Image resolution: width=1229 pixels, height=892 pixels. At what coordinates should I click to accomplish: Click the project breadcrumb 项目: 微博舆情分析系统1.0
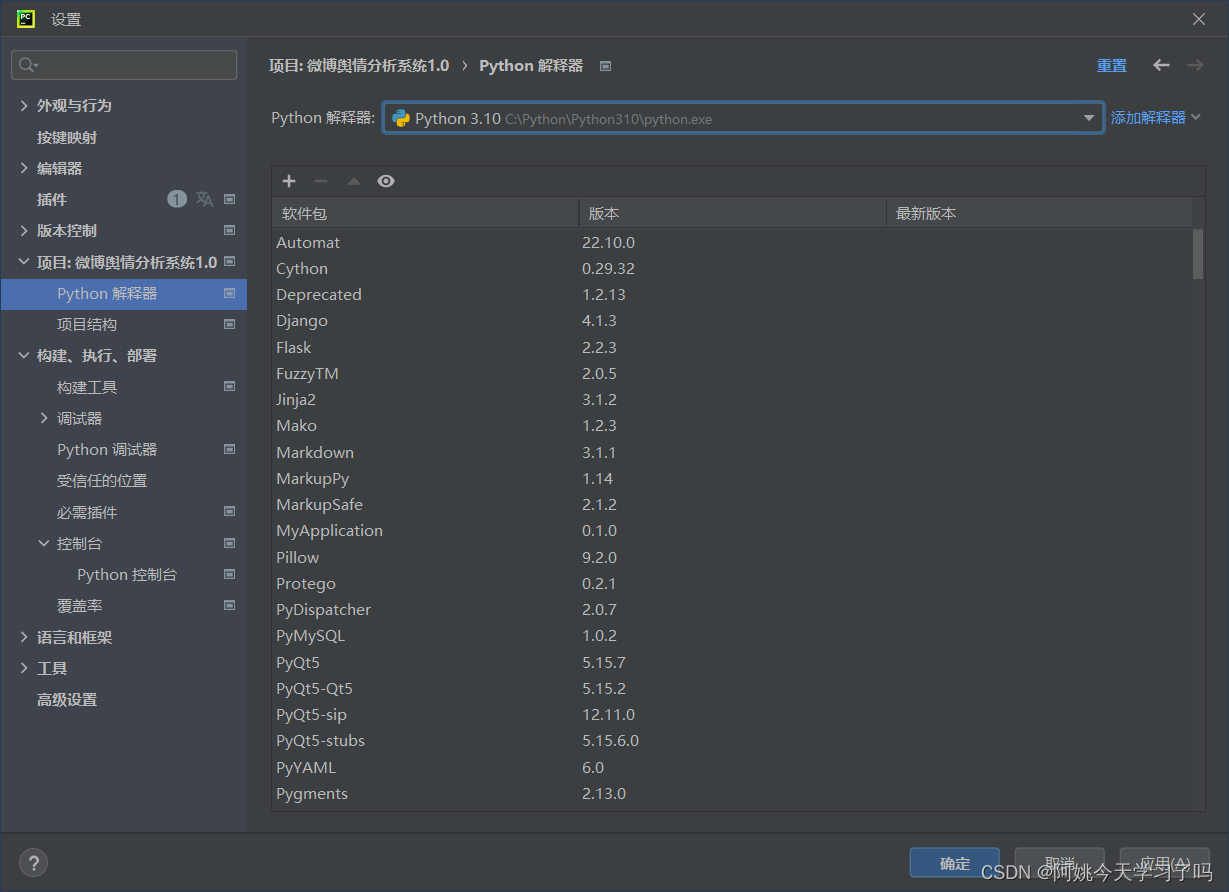(x=359, y=65)
